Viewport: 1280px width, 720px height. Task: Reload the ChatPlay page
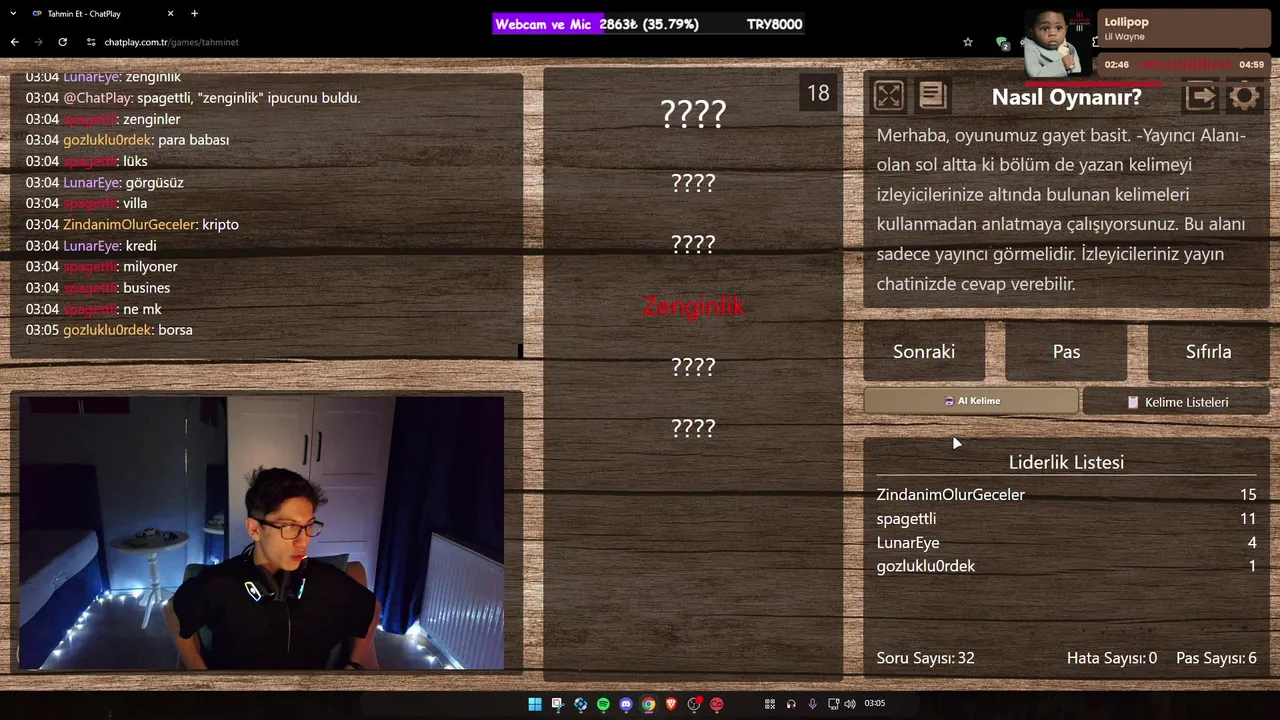click(62, 42)
